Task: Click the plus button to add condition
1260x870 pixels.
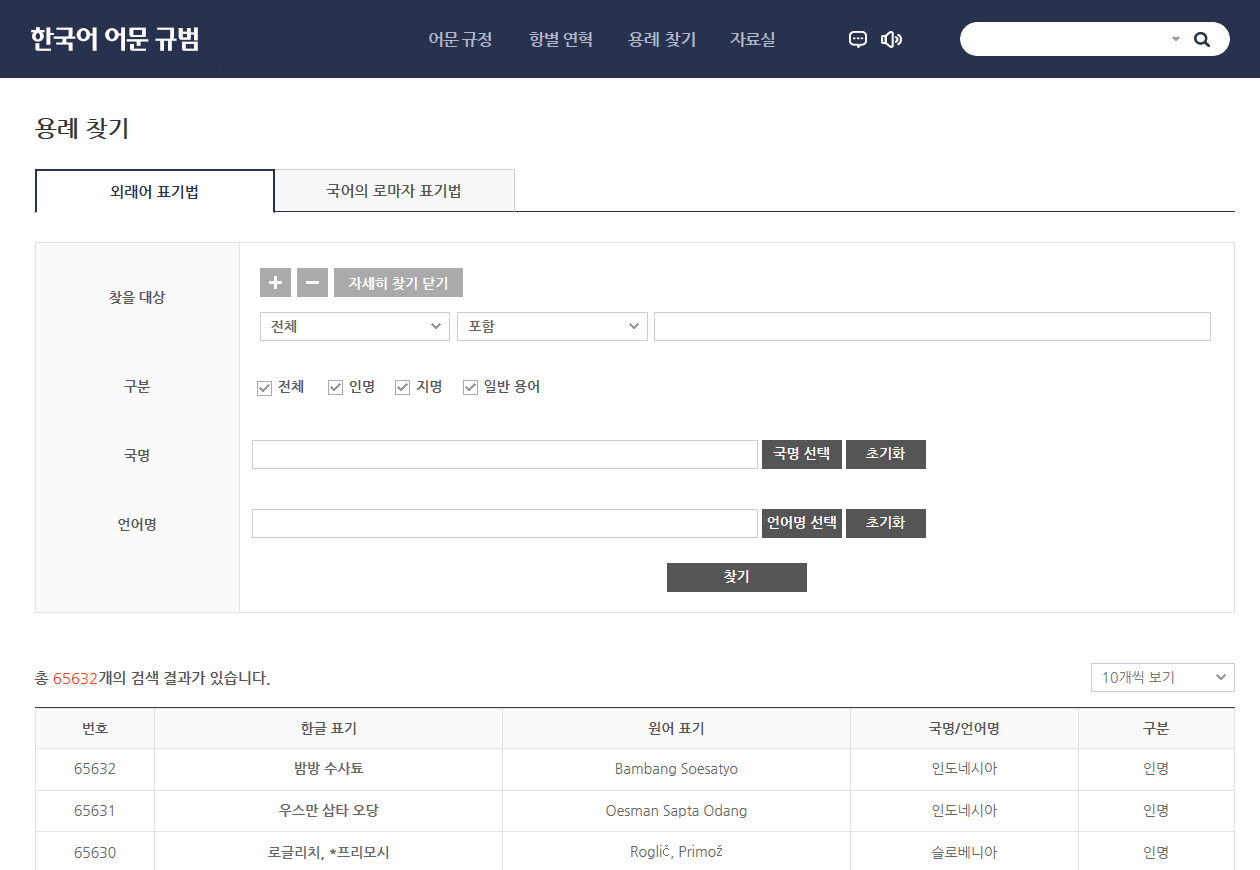Action: (275, 283)
